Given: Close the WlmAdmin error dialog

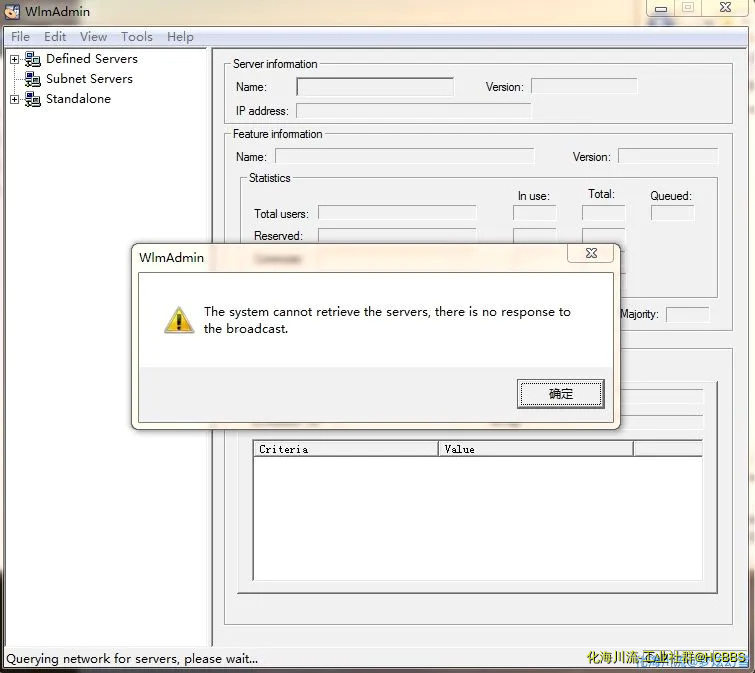Looking at the screenshot, I should [591, 253].
